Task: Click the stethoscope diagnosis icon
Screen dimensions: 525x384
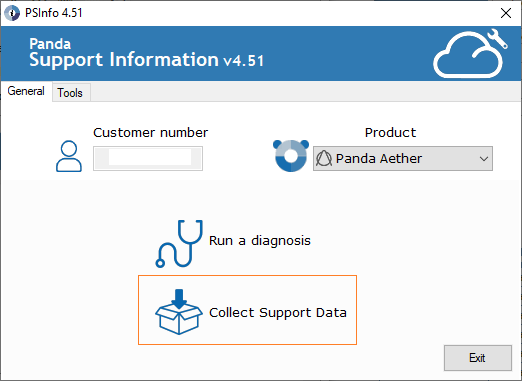Action: (x=180, y=245)
